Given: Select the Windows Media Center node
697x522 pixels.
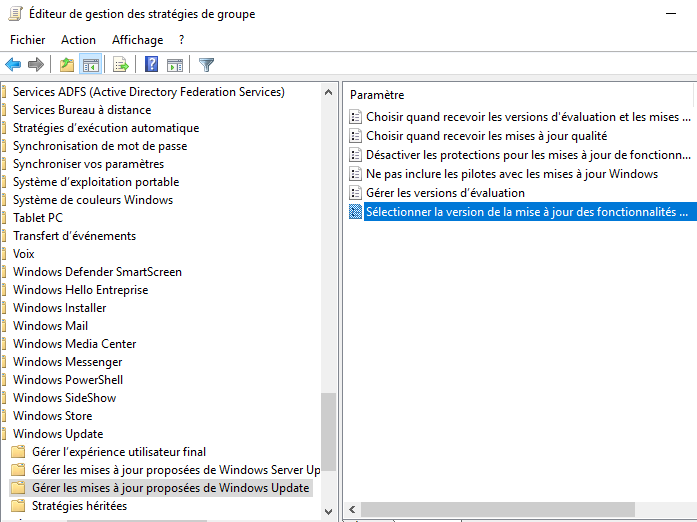Looking at the screenshot, I should click(74, 344).
